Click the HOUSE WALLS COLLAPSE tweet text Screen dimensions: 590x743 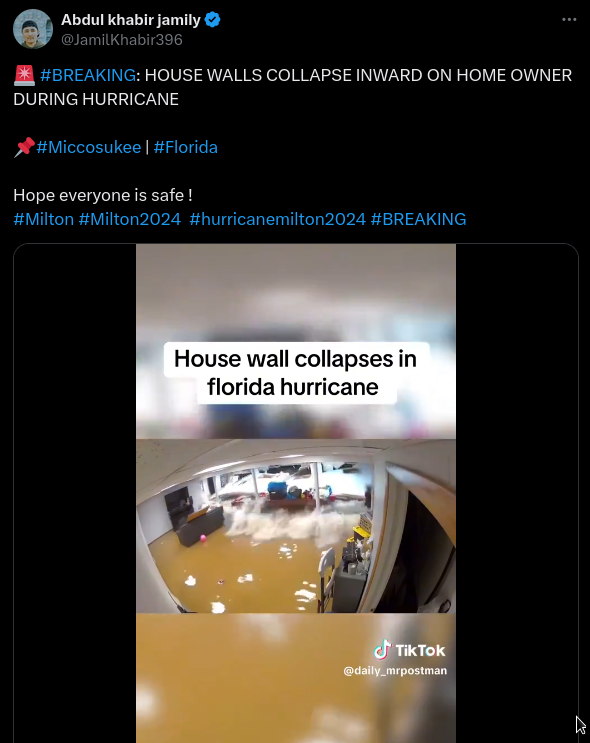292,87
